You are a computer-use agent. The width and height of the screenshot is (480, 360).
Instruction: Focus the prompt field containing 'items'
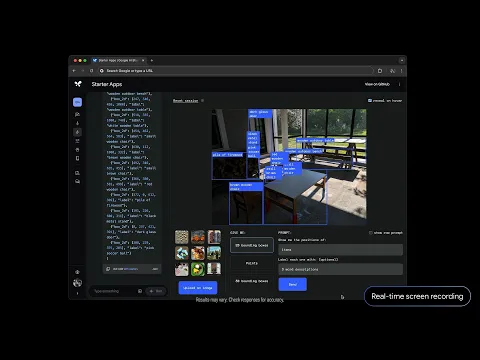340,250
